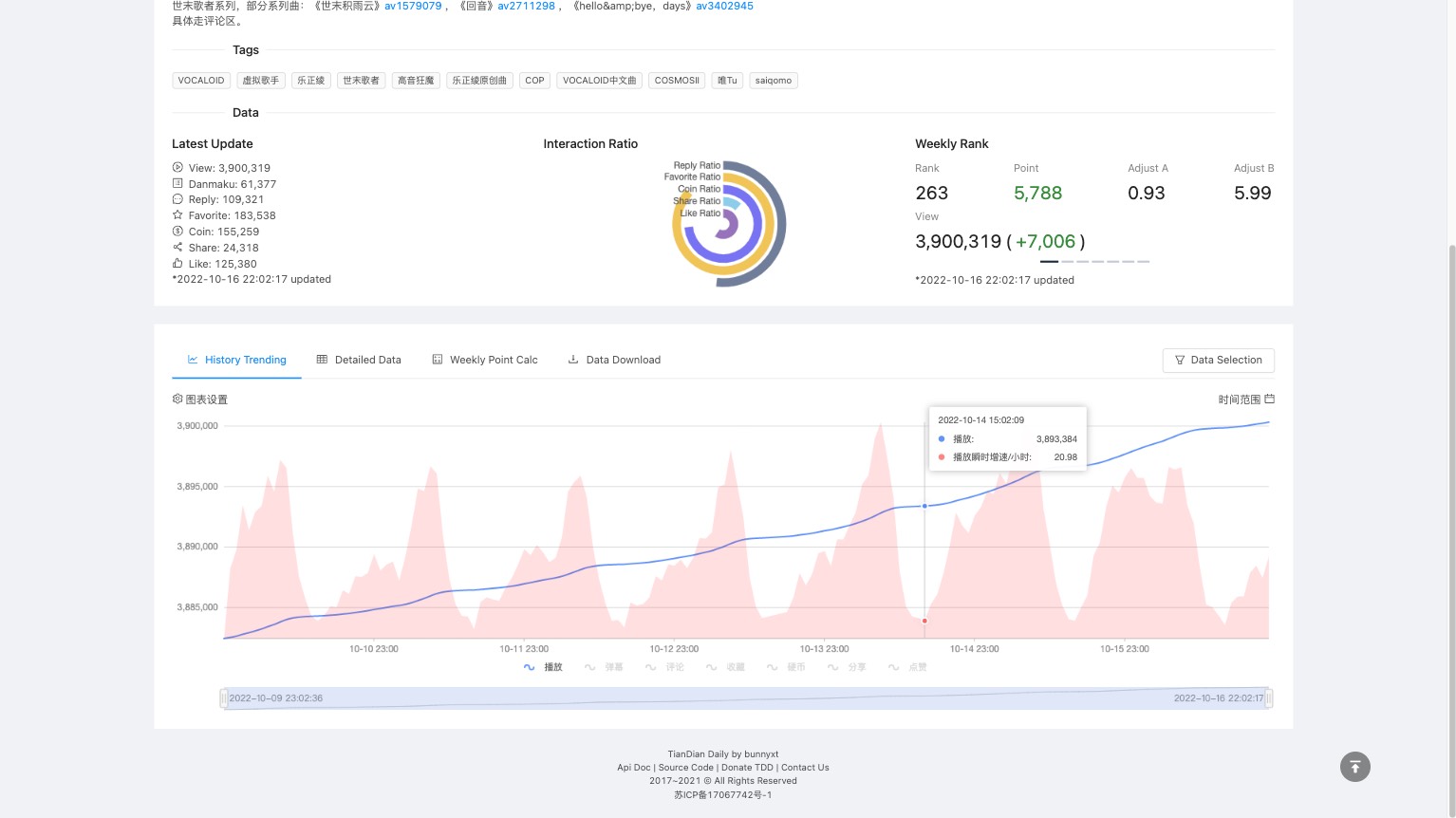Click the back-to-top round button
This screenshot has height=818, width=1456.
click(x=1355, y=767)
